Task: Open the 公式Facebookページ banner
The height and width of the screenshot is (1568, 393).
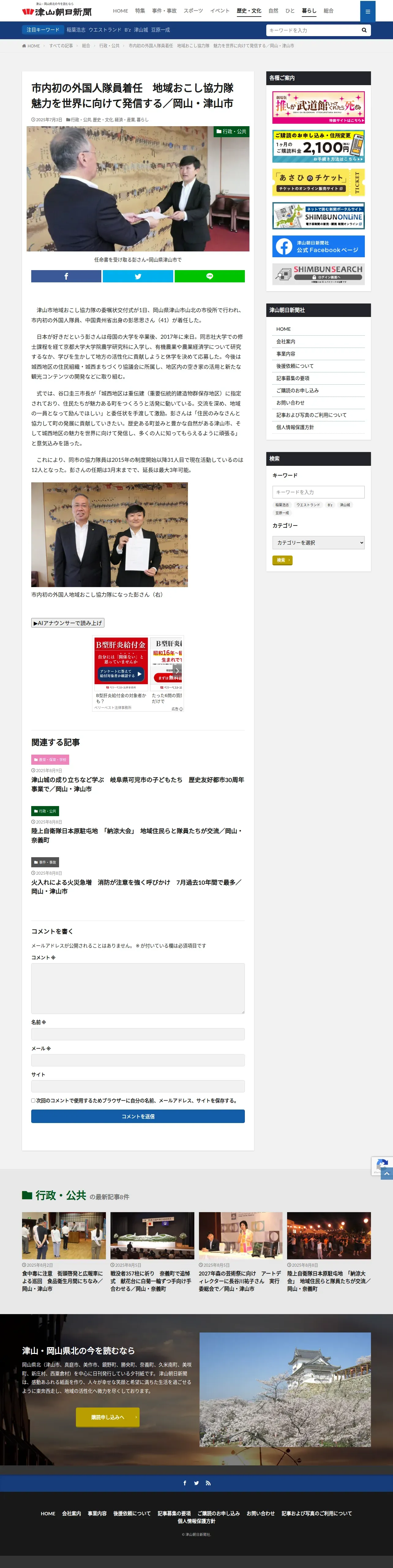Action: tap(319, 247)
